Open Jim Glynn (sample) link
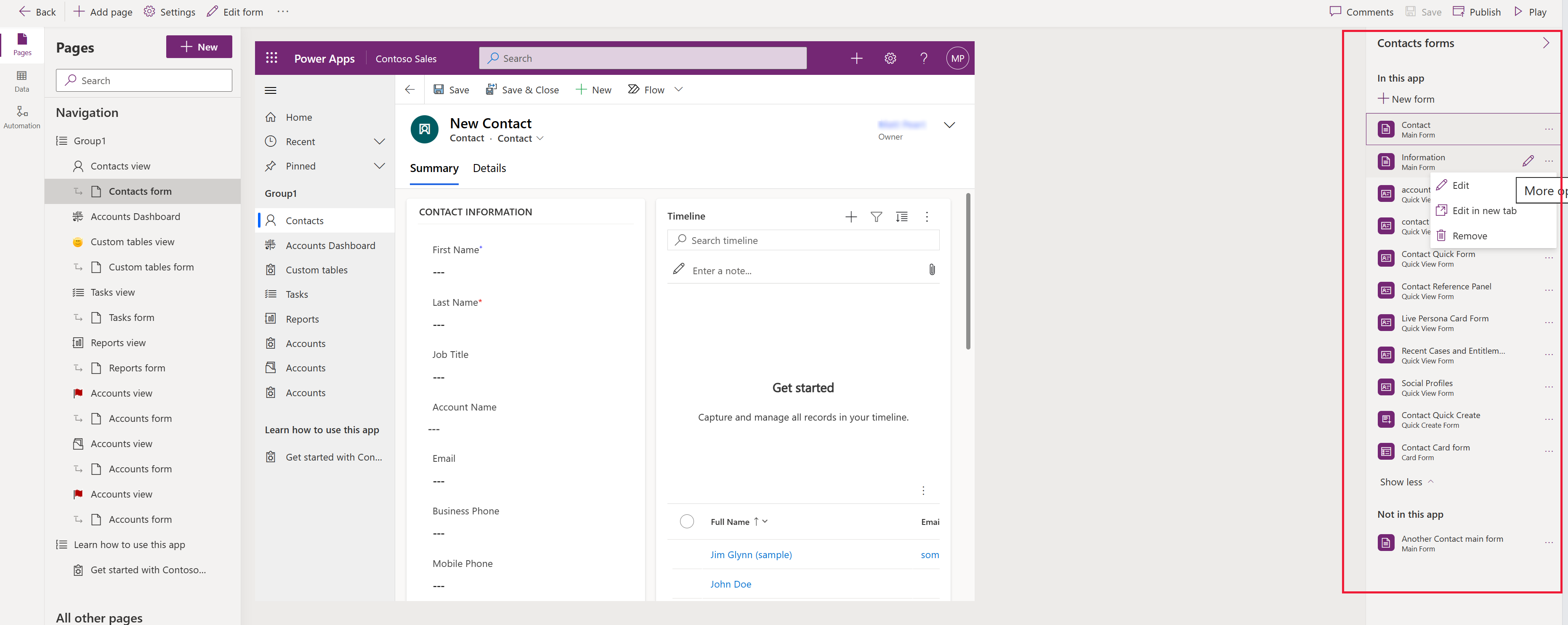Viewport: 1568px width, 625px height. 750,554
